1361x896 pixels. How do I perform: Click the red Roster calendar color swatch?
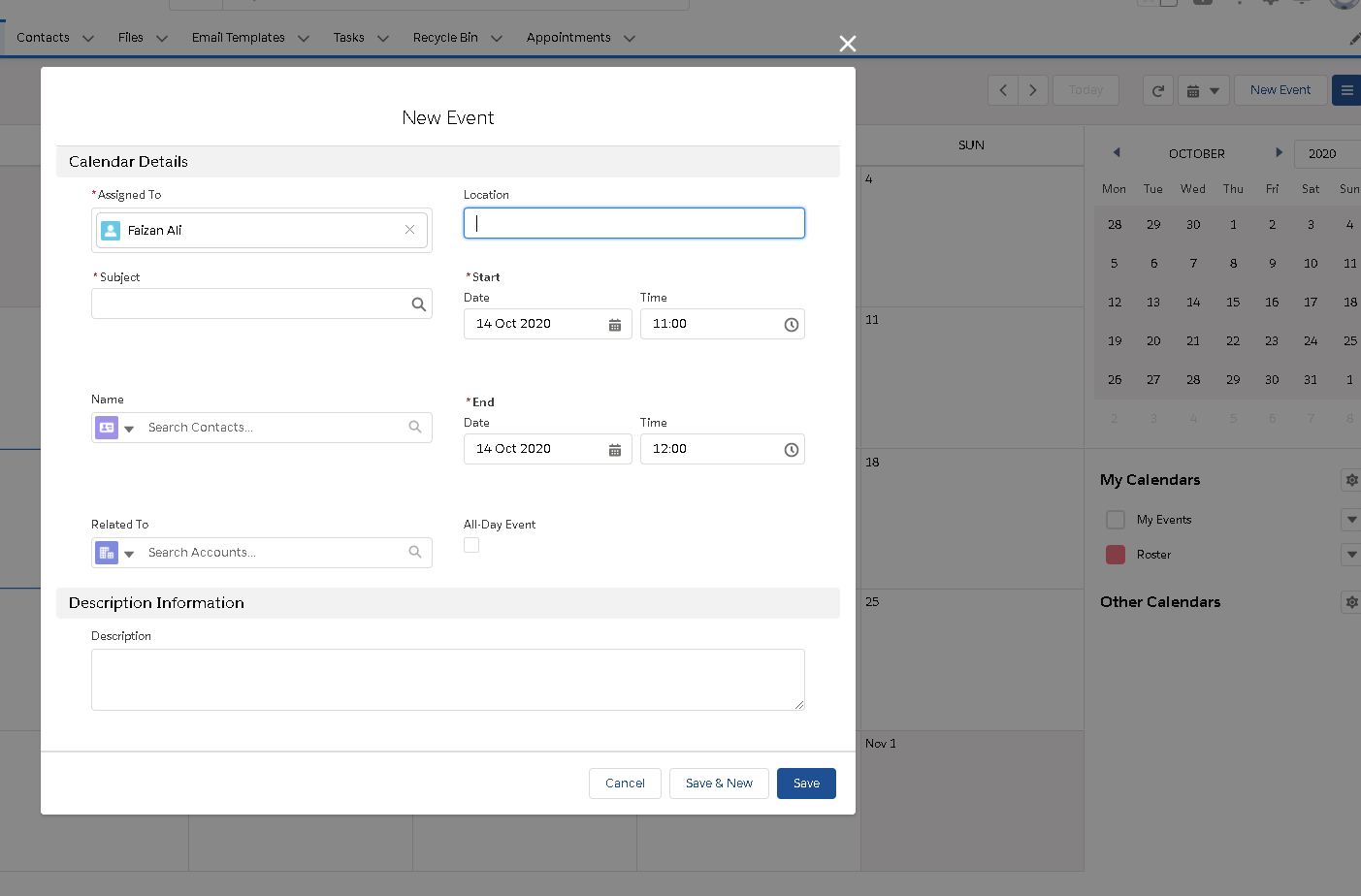pos(1116,555)
